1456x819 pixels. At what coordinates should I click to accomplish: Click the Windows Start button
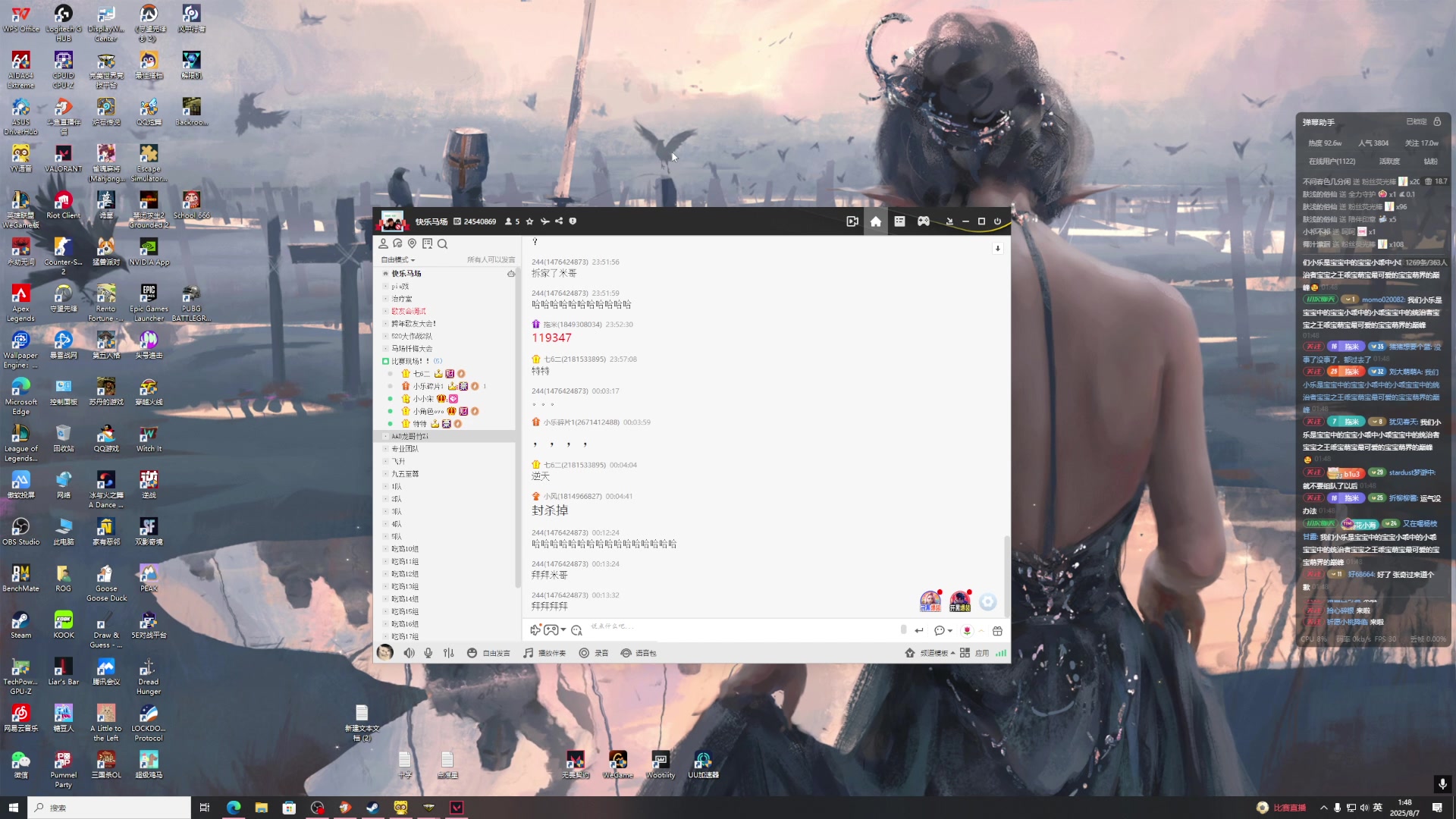point(13,808)
